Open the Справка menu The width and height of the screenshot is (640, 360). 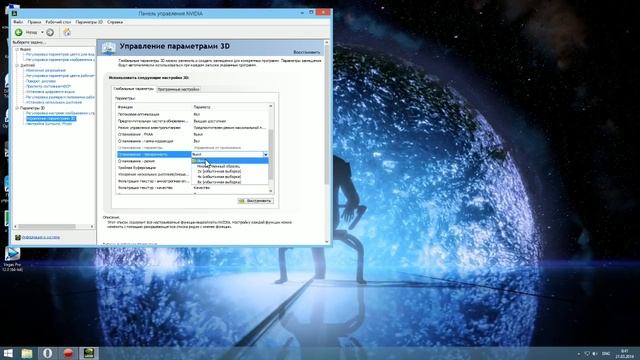[x=115, y=22]
